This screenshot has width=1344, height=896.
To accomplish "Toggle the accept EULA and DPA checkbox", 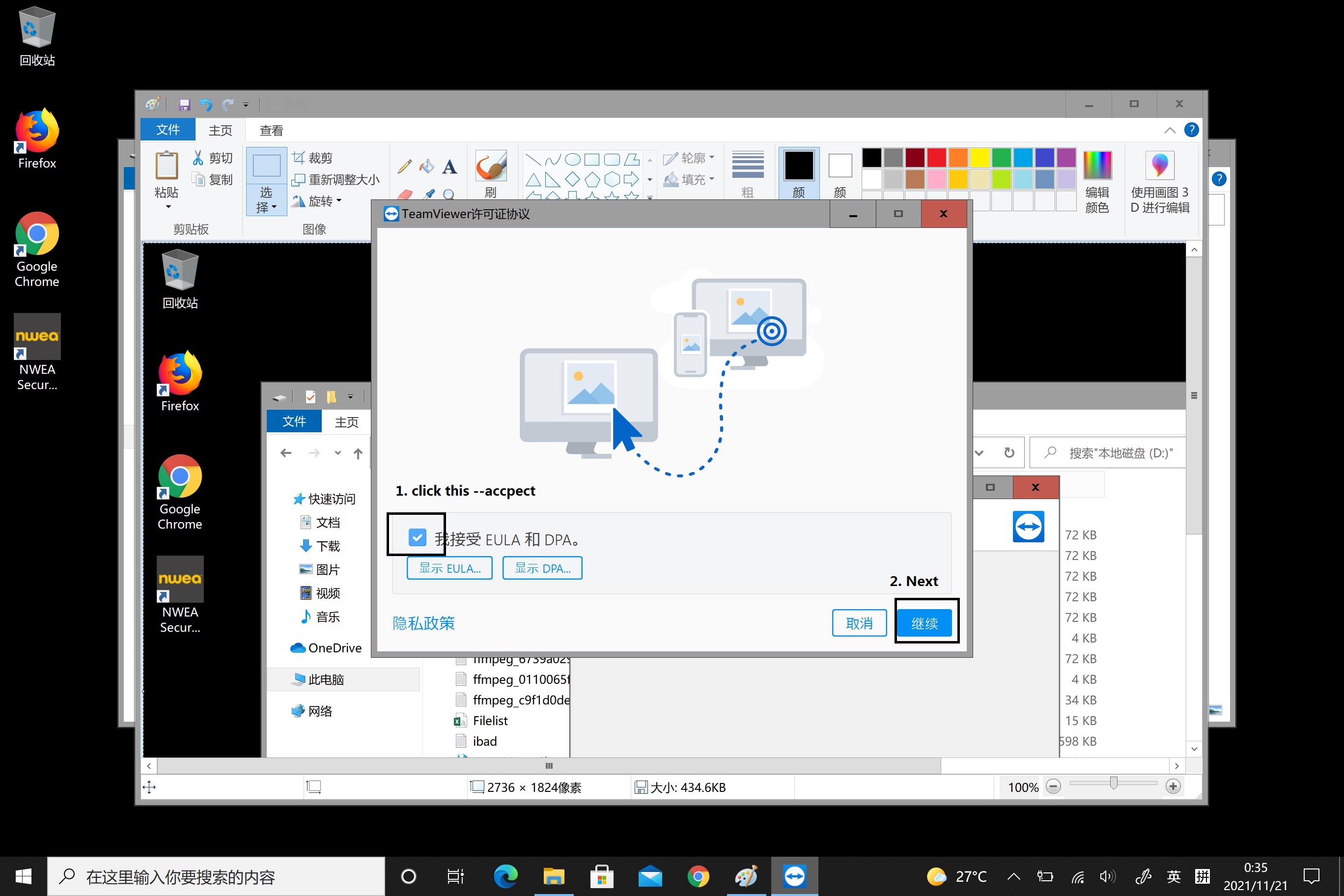I will point(417,537).
